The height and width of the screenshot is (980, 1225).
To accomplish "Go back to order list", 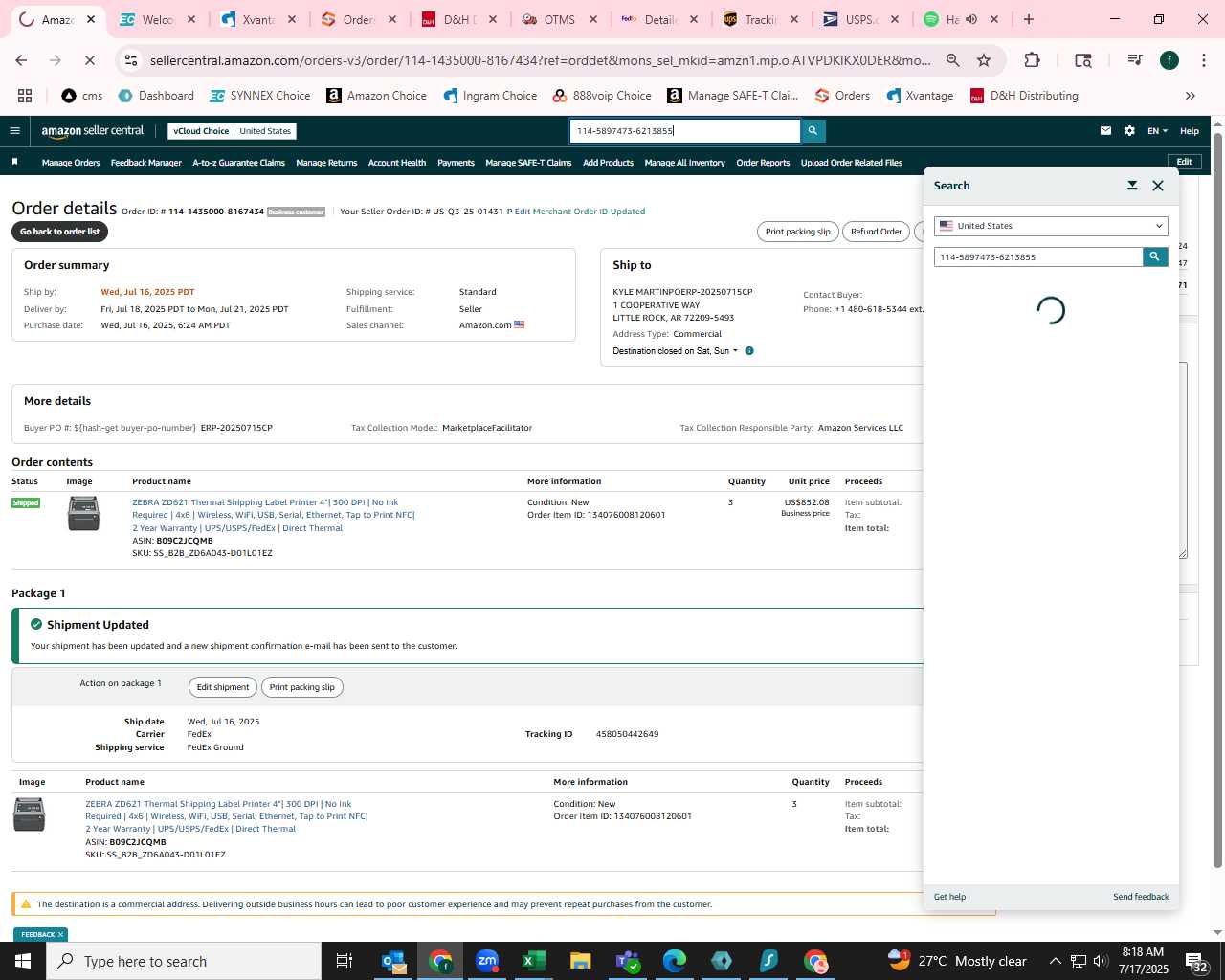I will [x=59, y=232].
